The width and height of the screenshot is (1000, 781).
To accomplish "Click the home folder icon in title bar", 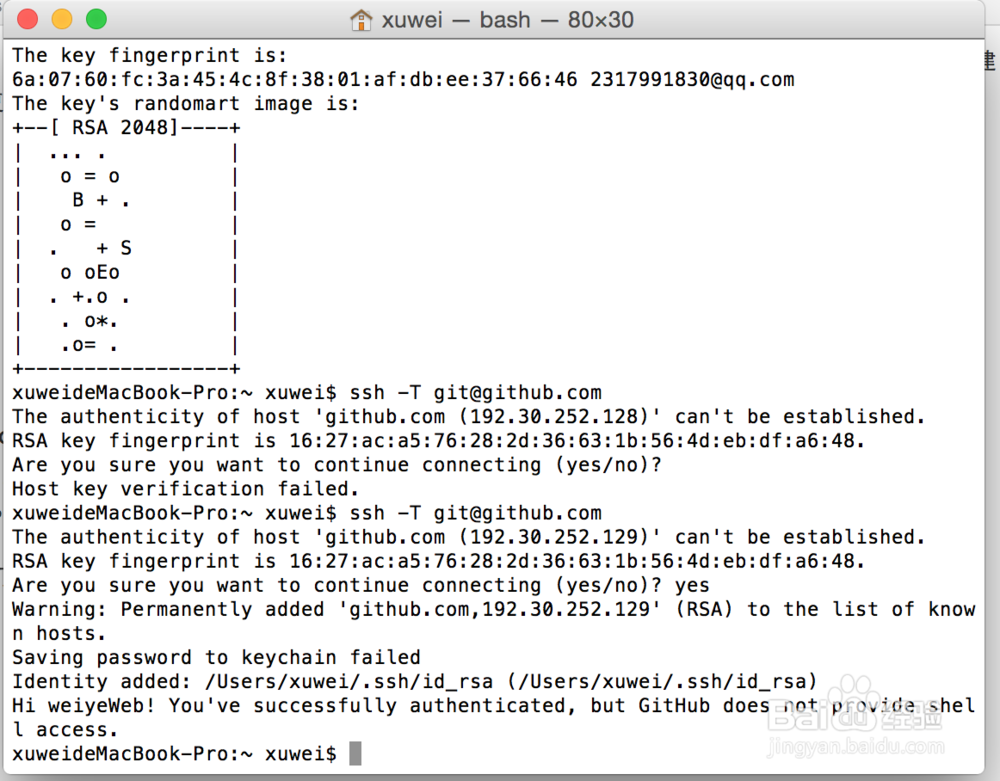I will pos(360,20).
